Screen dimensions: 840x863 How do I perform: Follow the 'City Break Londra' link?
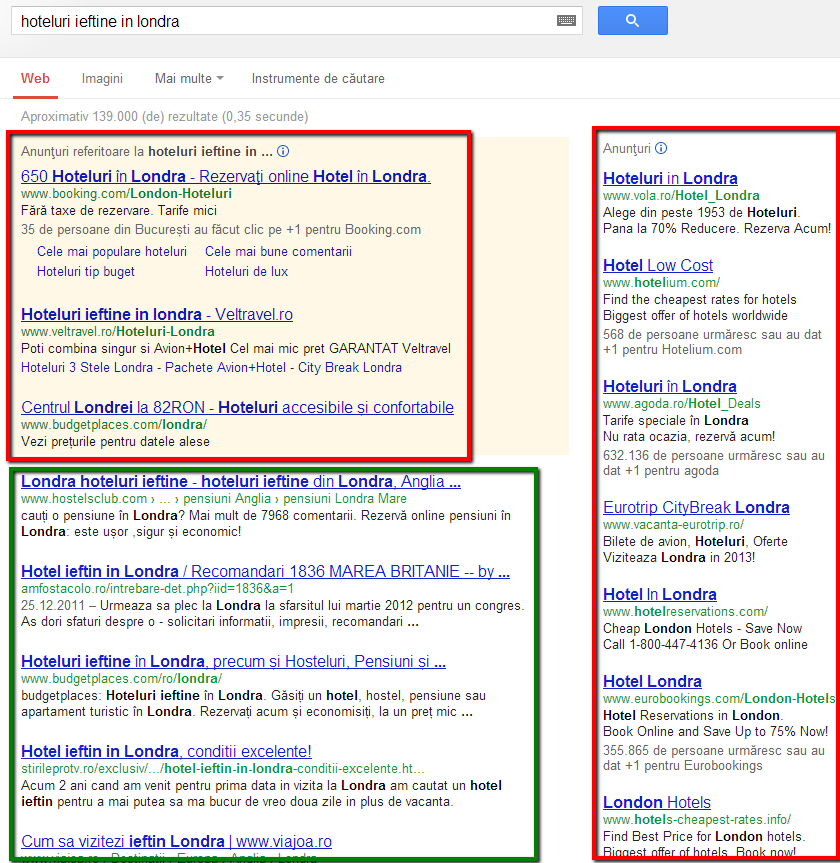point(350,367)
